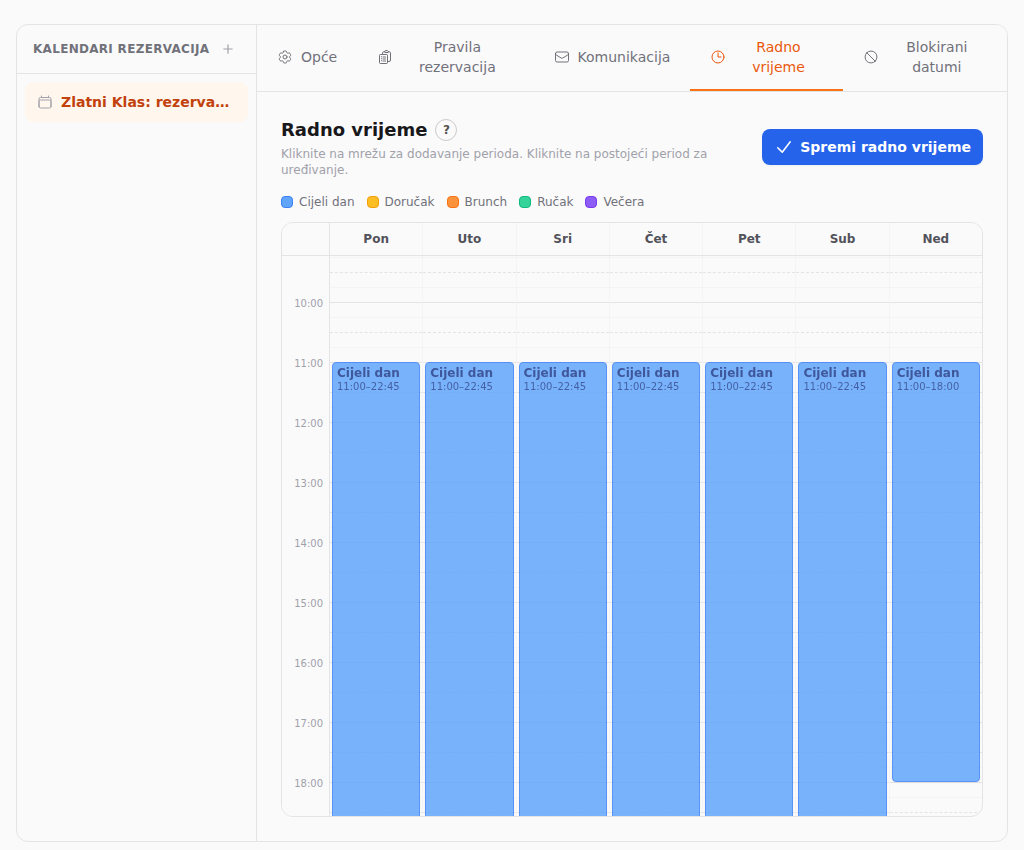1024x850 pixels.
Task: Click the blocked-circle icon of Blokirani datumi
Action: pos(871,57)
